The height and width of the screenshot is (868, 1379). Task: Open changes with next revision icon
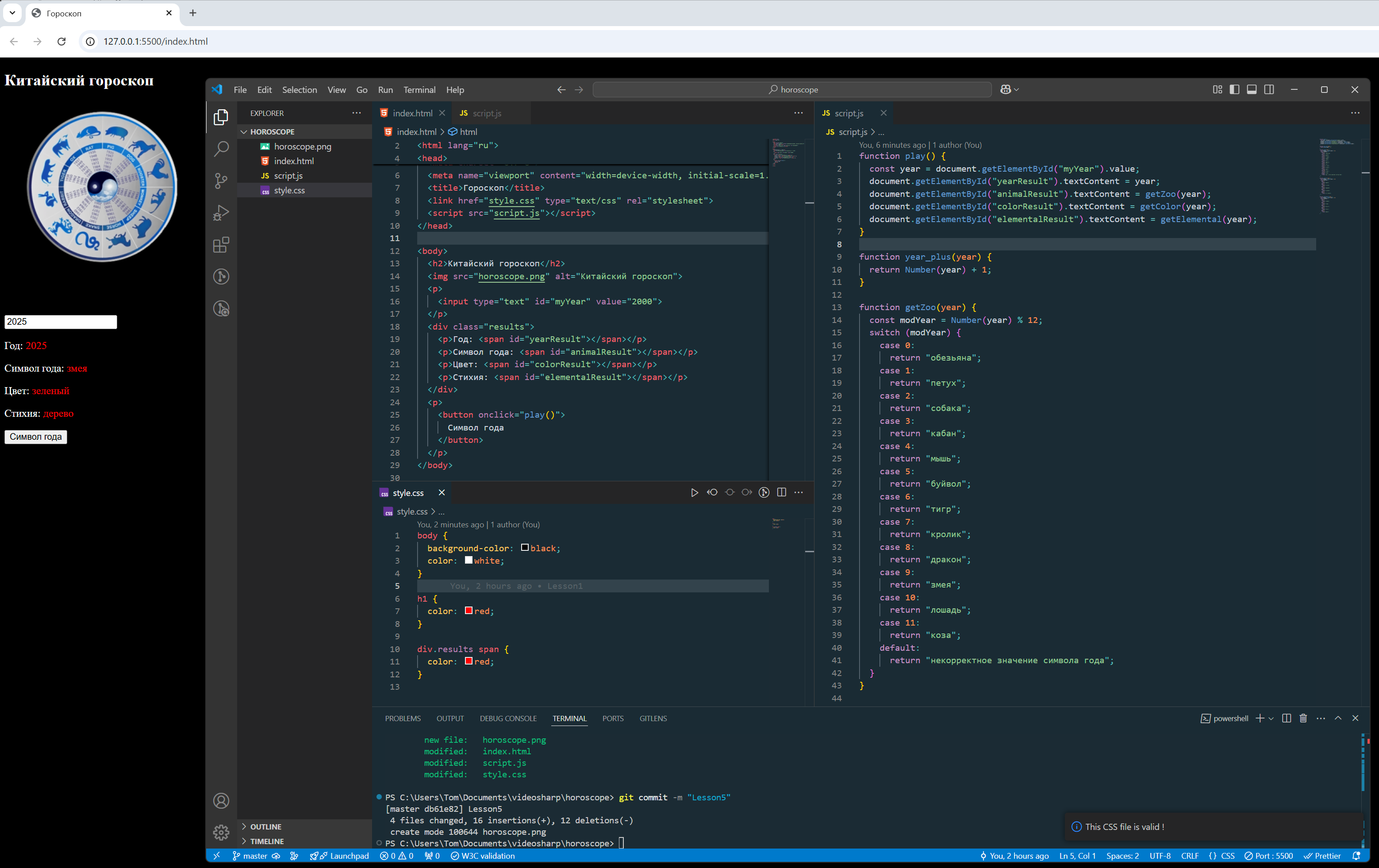point(747,492)
